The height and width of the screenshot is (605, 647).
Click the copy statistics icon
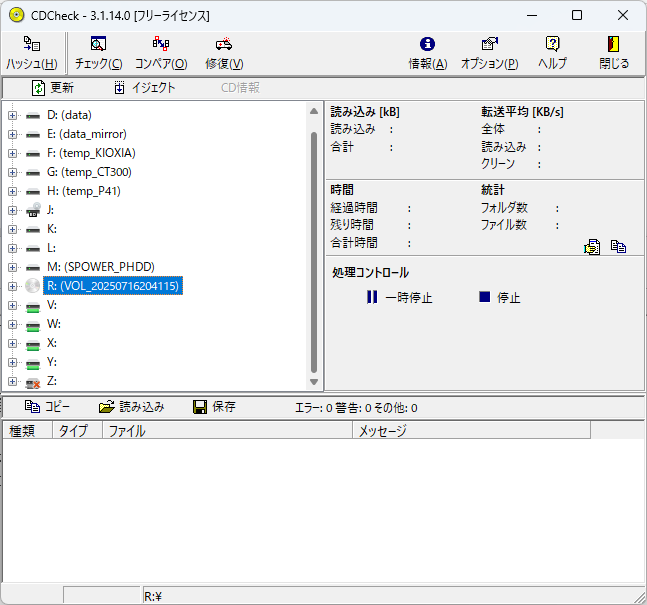tap(619, 246)
